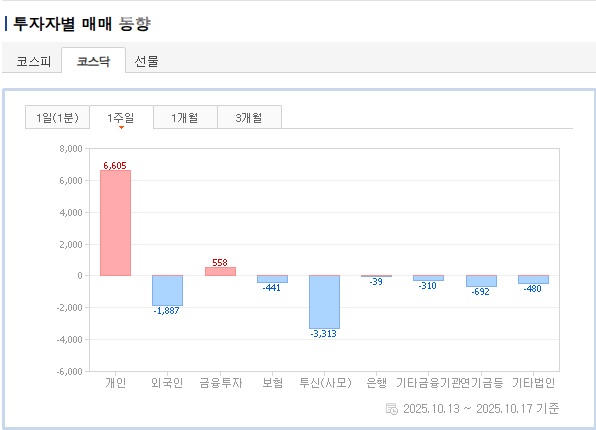Click the 6,605 value label
This screenshot has width=596, height=430.
pos(115,165)
